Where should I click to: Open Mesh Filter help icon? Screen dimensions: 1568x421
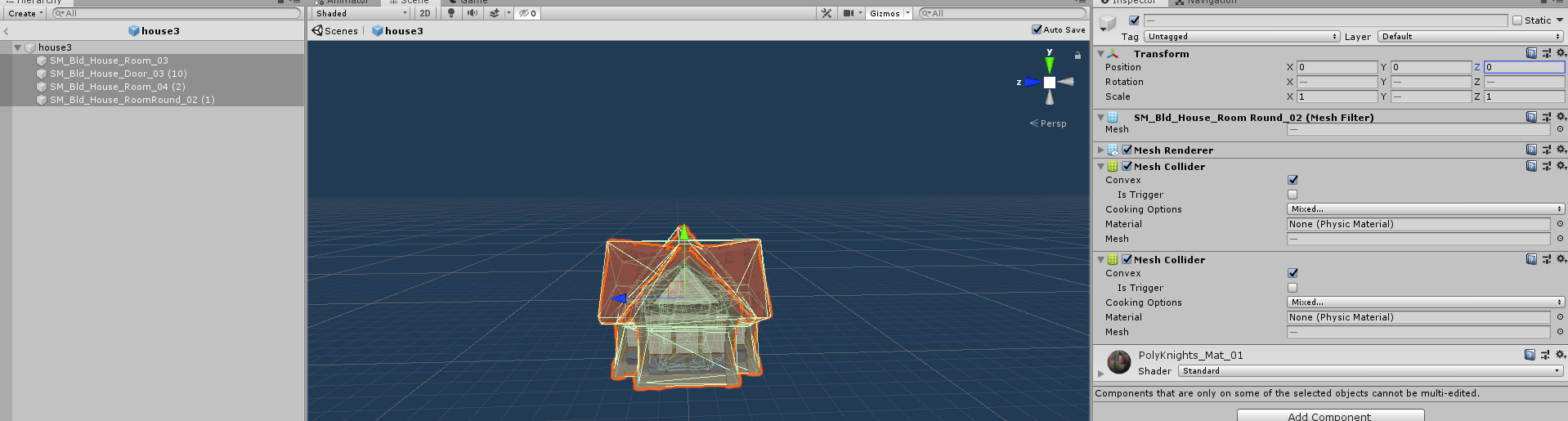pos(1531,117)
